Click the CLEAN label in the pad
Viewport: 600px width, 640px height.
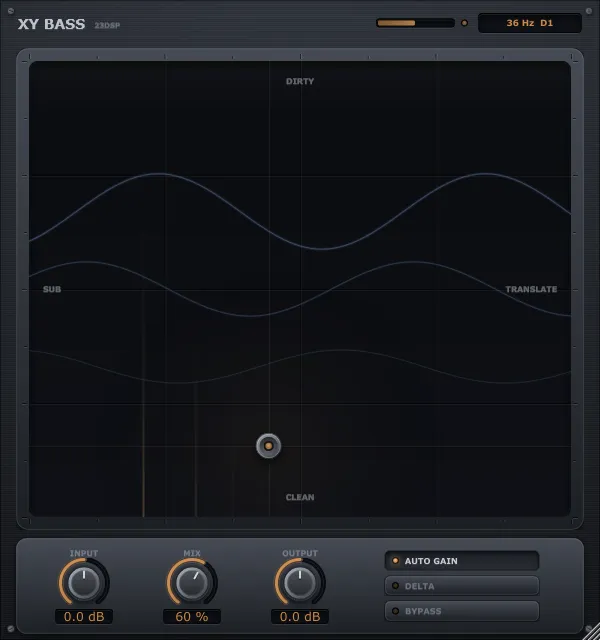300,497
